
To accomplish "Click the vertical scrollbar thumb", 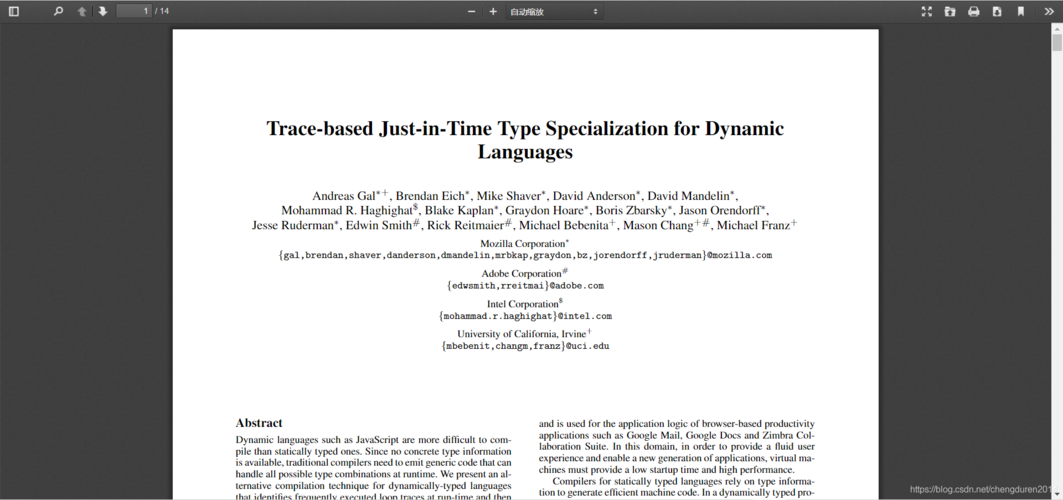I will 1057,43.
